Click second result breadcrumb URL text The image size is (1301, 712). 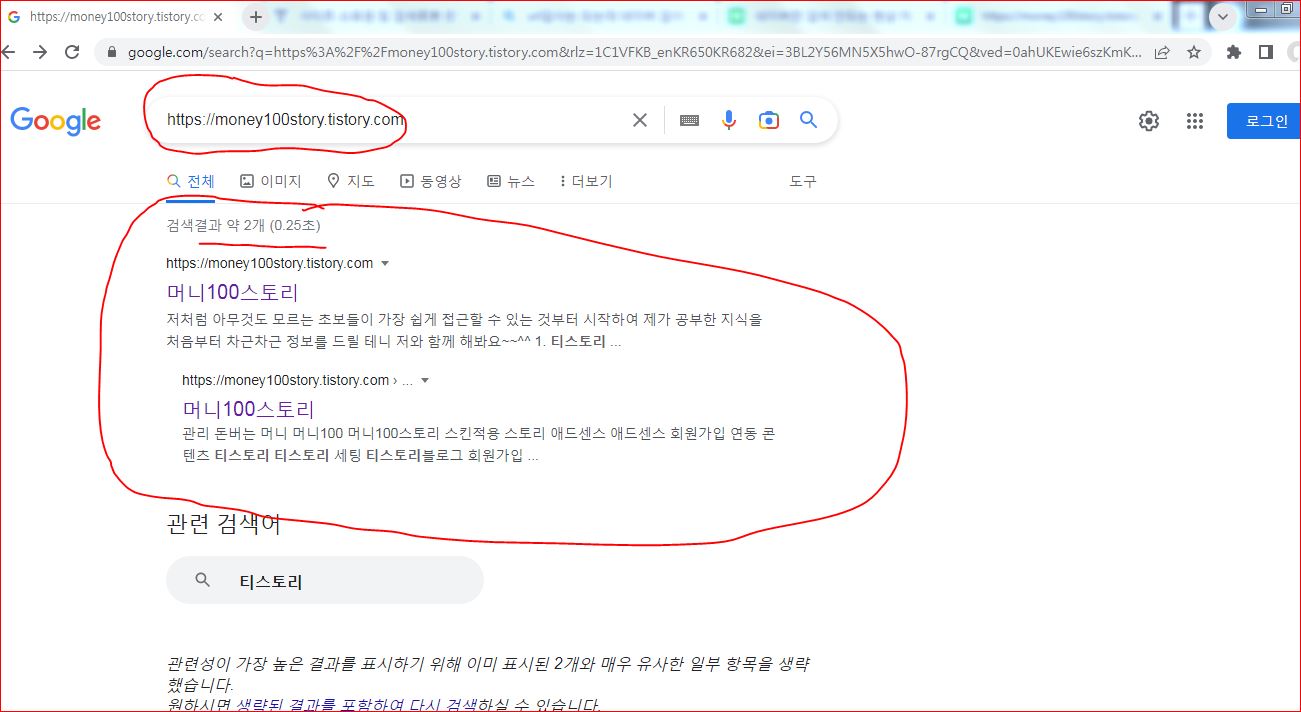297,380
